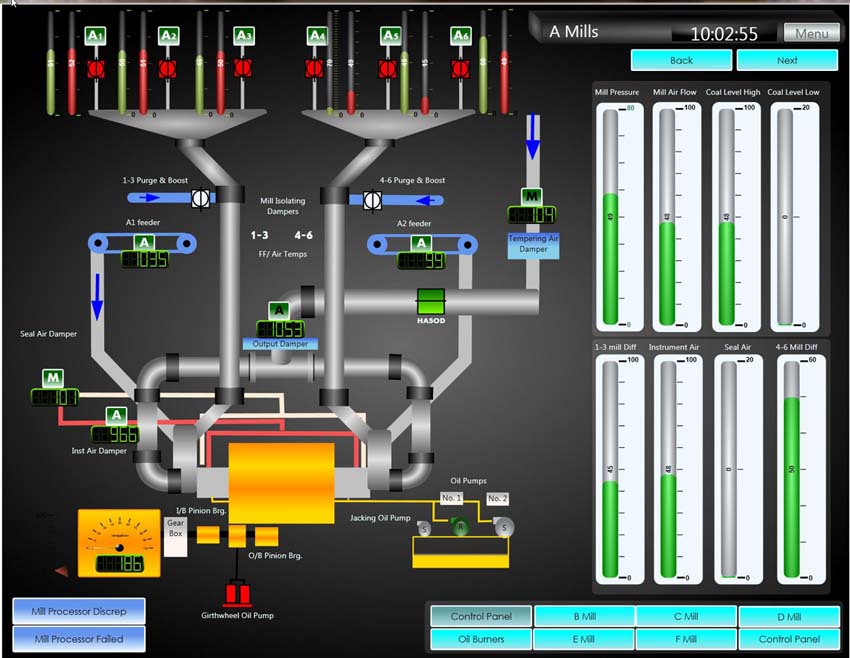
Task: Click the Mill Processor Failed indicator
Action: click(79, 639)
